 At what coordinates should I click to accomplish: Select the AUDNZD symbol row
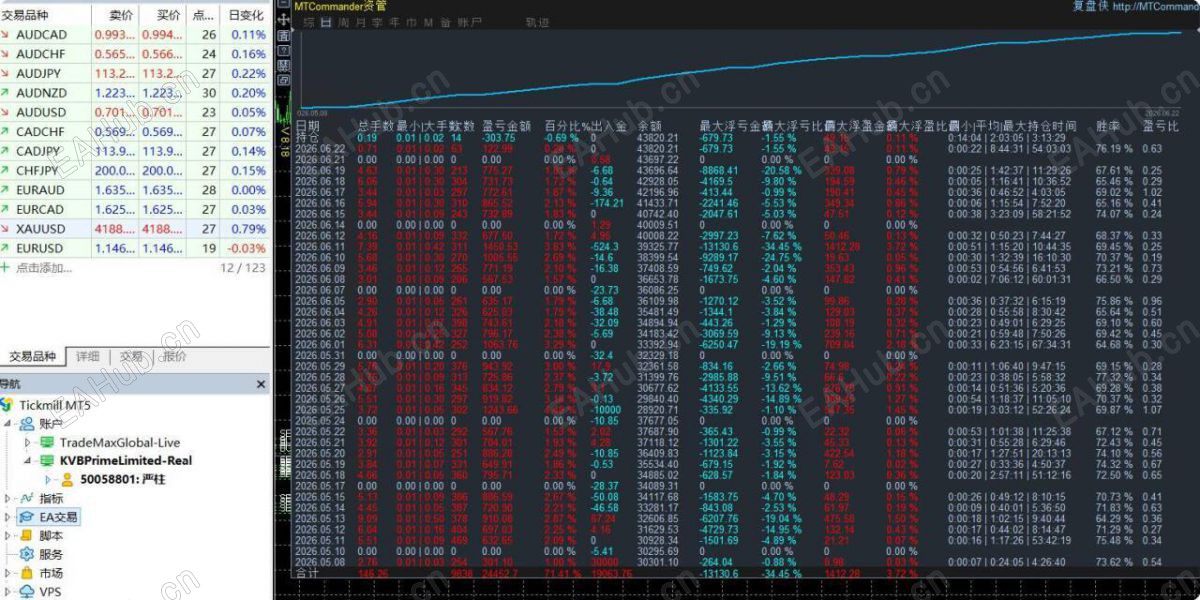(135, 93)
